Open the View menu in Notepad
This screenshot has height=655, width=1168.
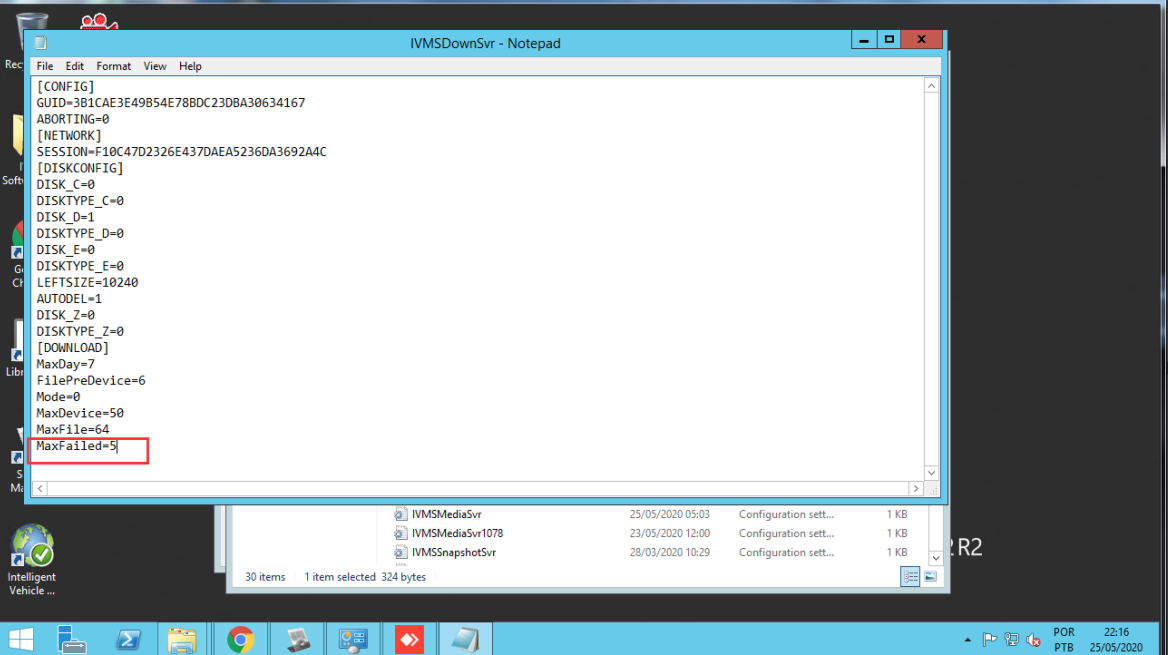pyautogui.click(x=155, y=66)
